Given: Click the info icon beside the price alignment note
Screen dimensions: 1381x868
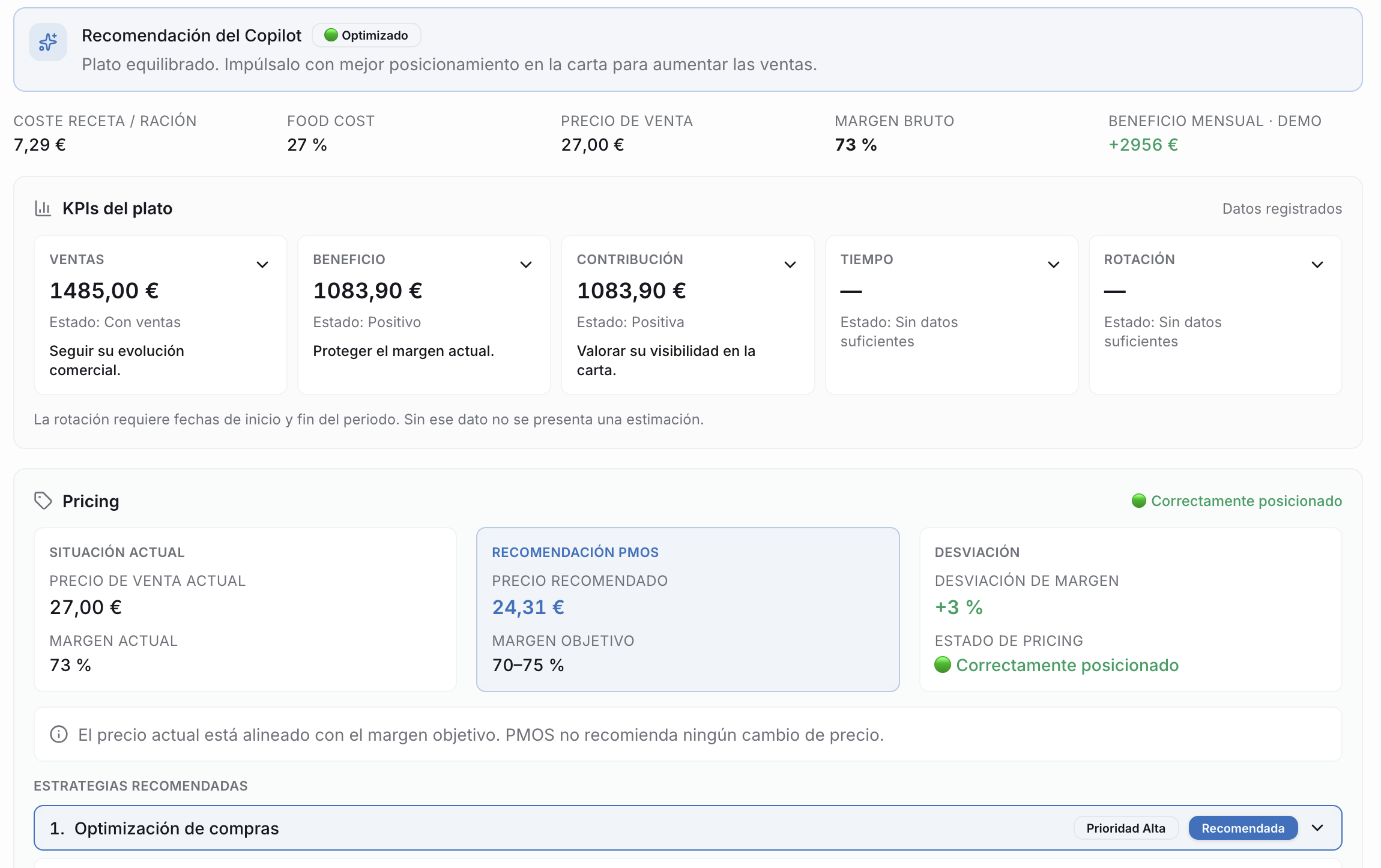Looking at the screenshot, I should 59,734.
